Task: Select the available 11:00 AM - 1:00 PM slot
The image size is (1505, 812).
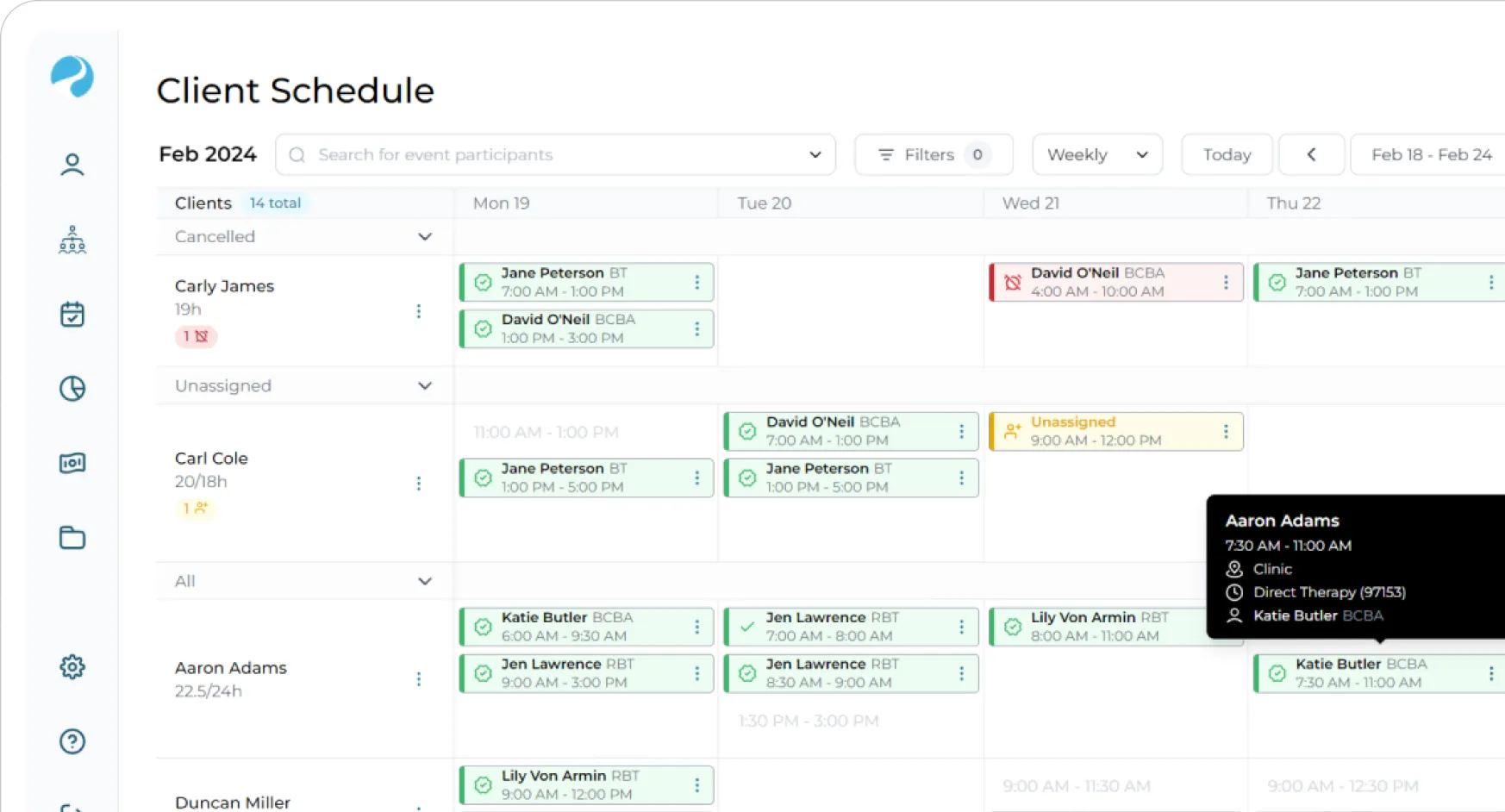Action: pos(546,432)
